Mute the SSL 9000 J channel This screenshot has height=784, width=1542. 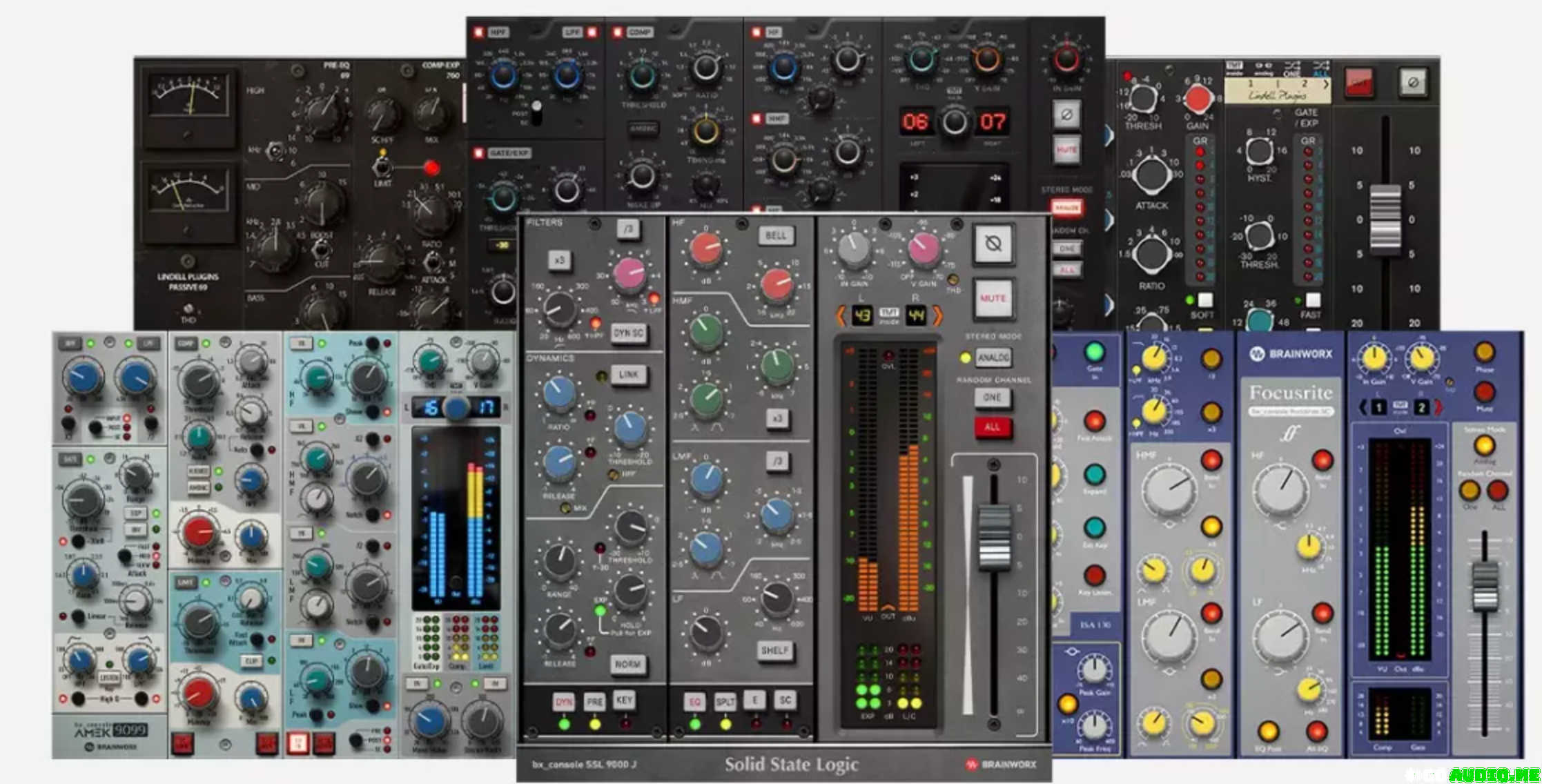(993, 298)
